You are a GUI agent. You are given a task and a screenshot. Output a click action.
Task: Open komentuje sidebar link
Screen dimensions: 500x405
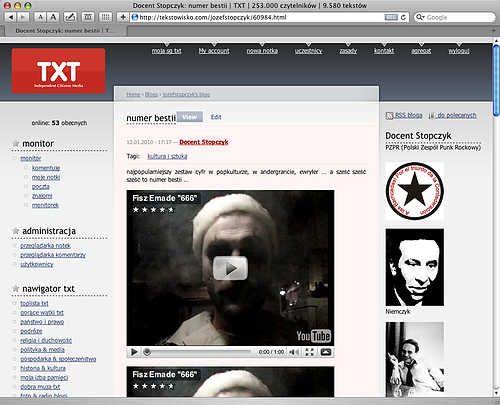point(46,168)
